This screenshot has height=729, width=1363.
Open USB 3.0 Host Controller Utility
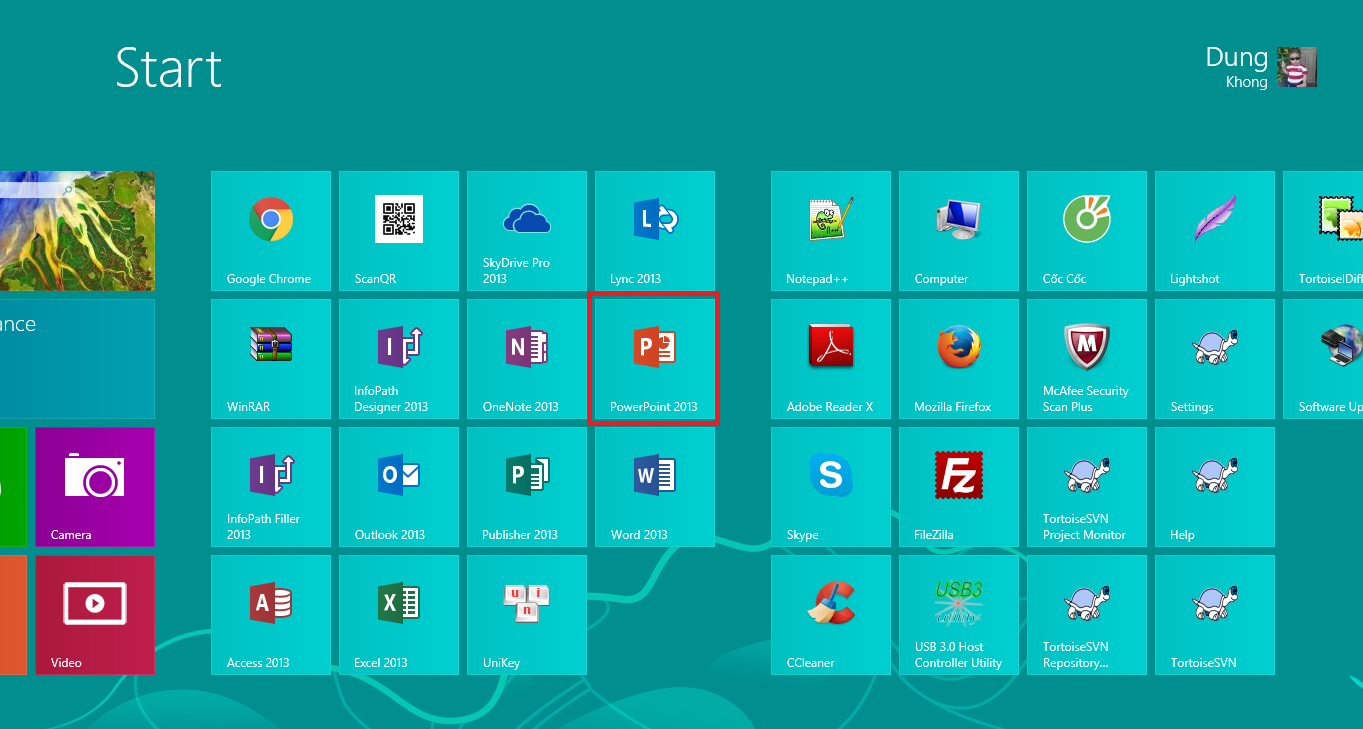point(959,615)
